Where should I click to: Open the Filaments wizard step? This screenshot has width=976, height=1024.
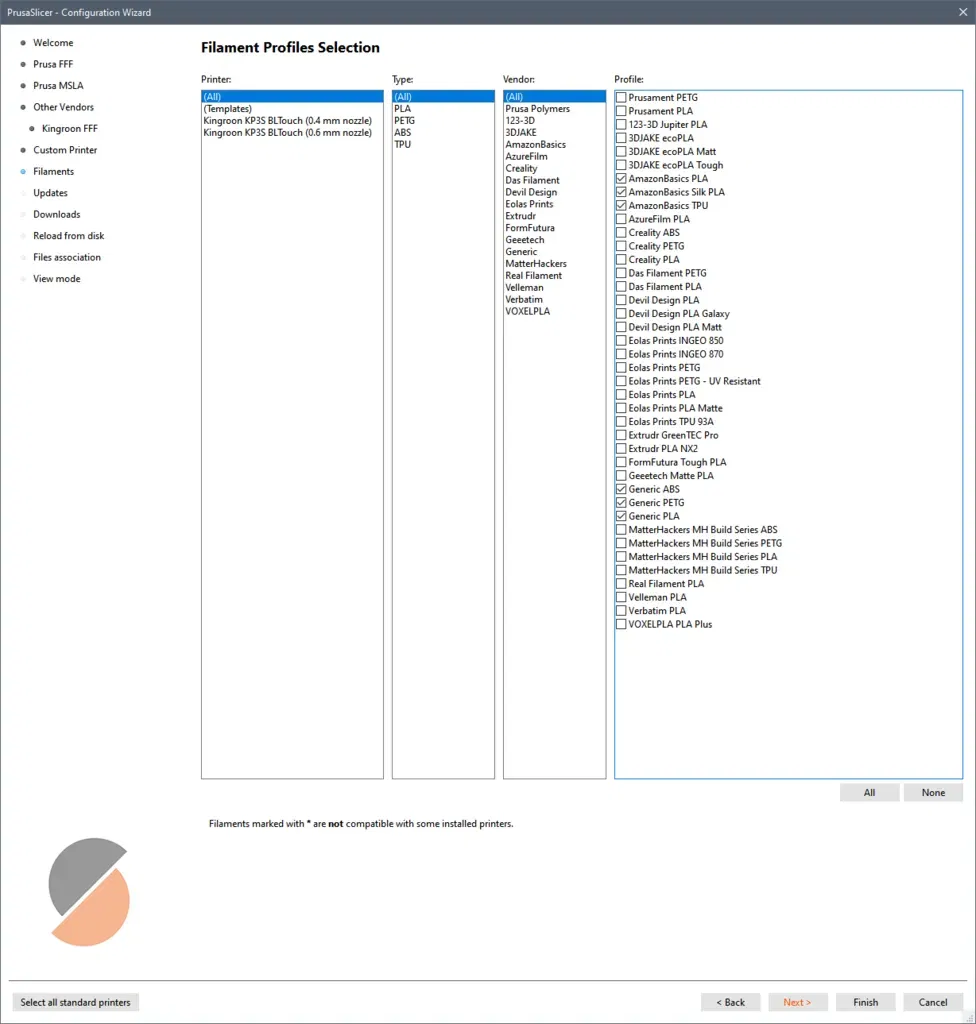54,171
